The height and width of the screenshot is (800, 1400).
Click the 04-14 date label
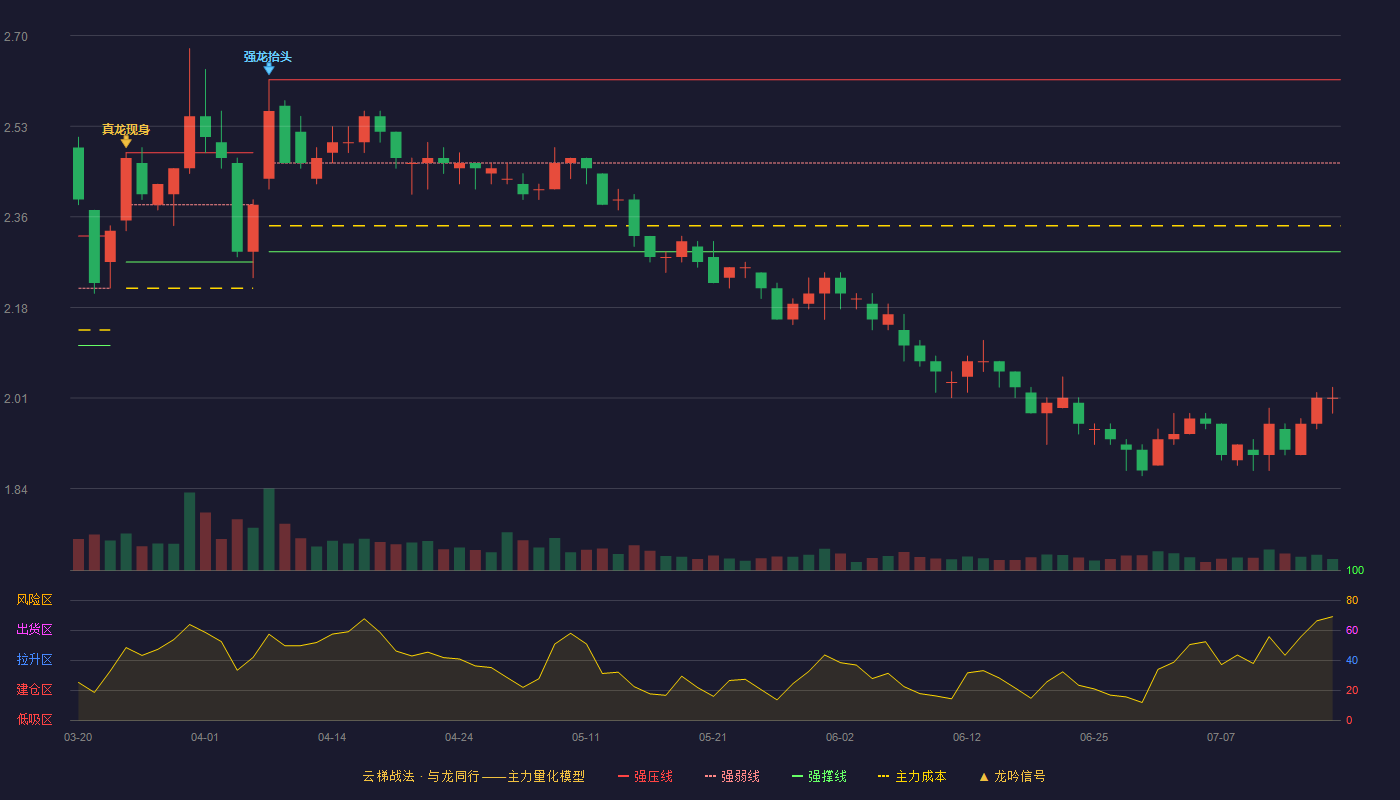click(x=332, y=737)
